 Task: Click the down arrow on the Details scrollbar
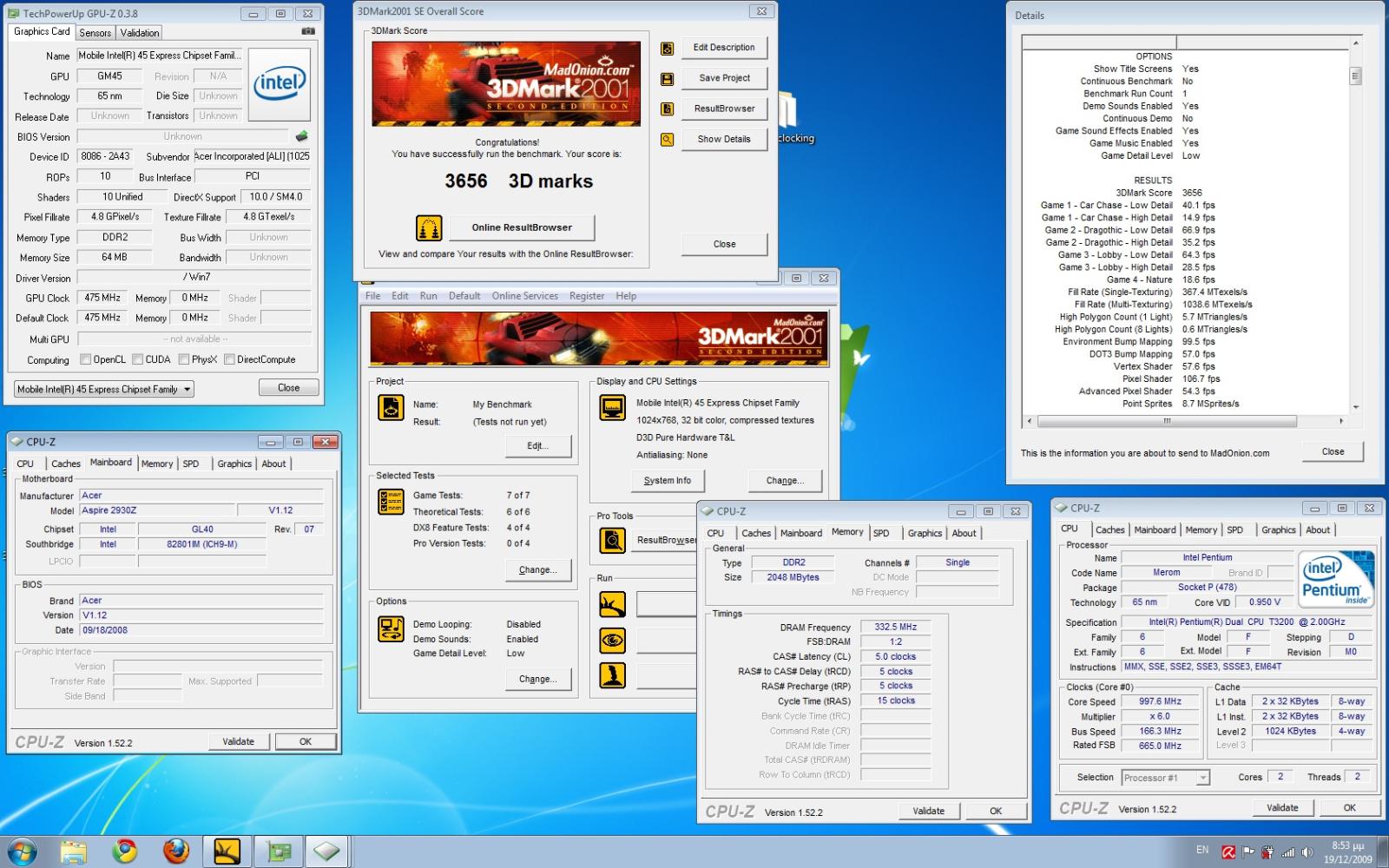pyautogui.click(x=1356, y=407)
